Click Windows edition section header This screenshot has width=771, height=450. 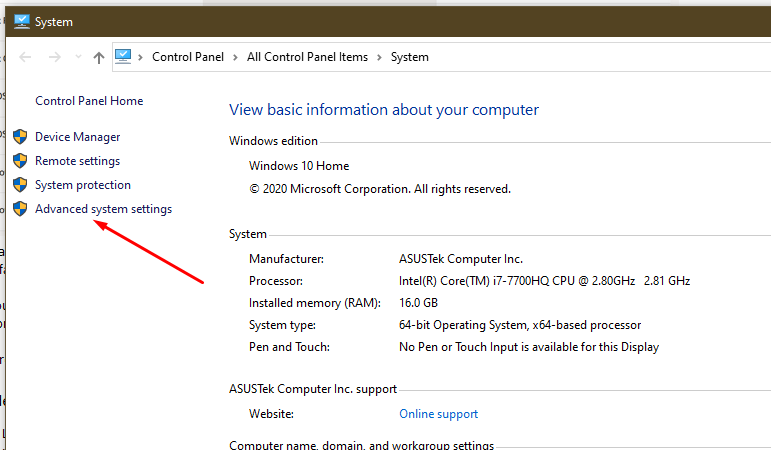click(x=273, y=141)
